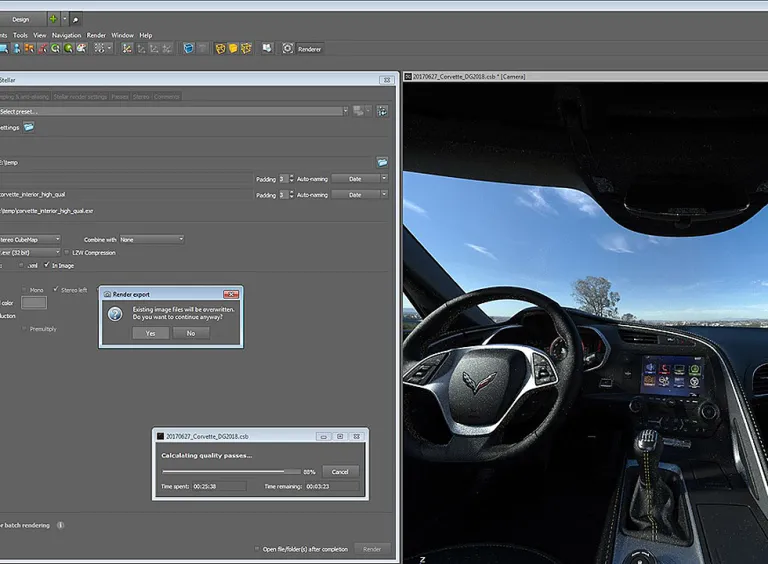The image size is (768, 564).
Task: Click Yes in Render export dialog
Action: pos(150,333)
